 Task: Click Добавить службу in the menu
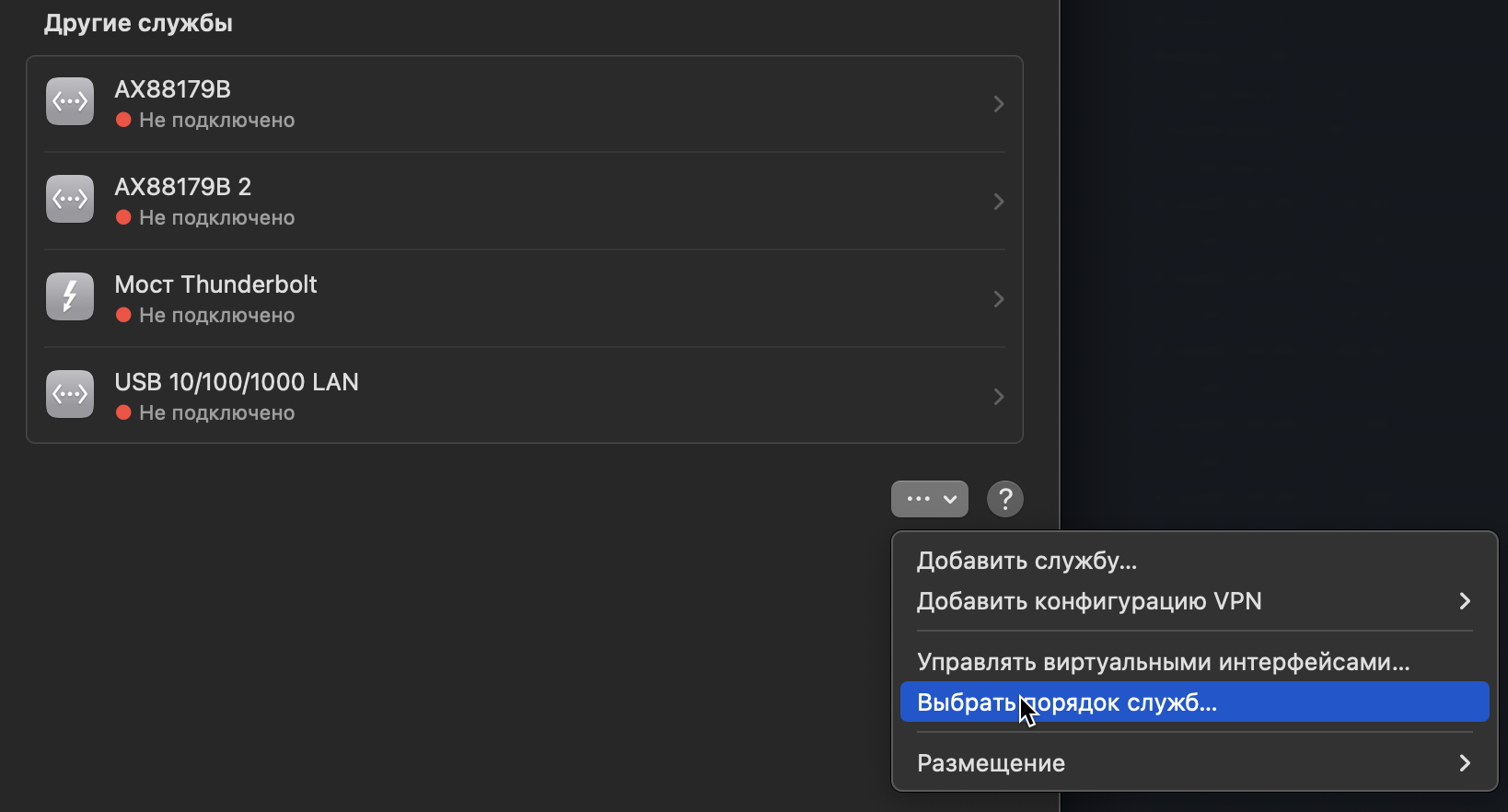[1026, 561]
